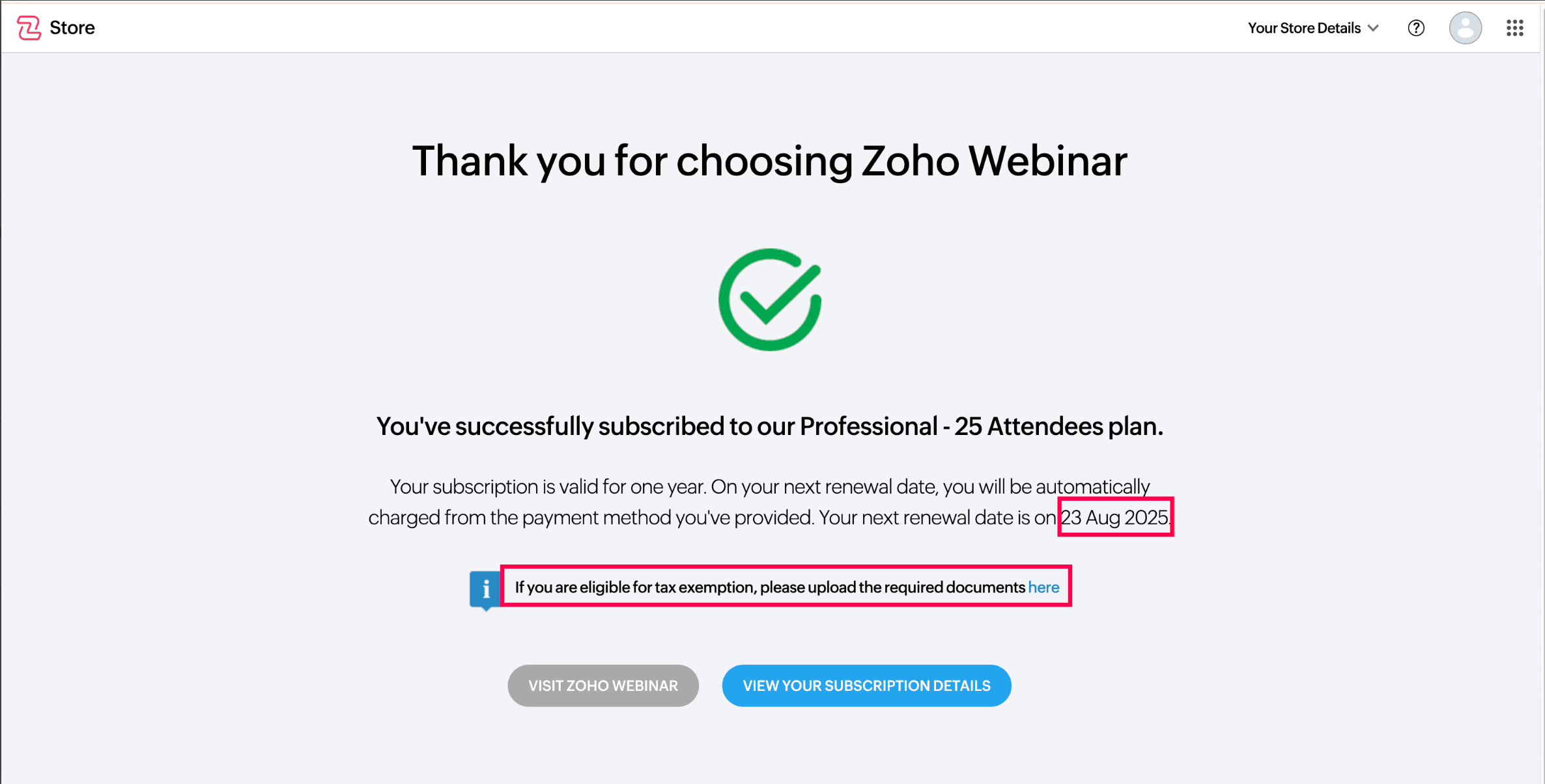Open the Zoho apps grid launcher
This screenshot has width=1545, height=784.
1514,28
